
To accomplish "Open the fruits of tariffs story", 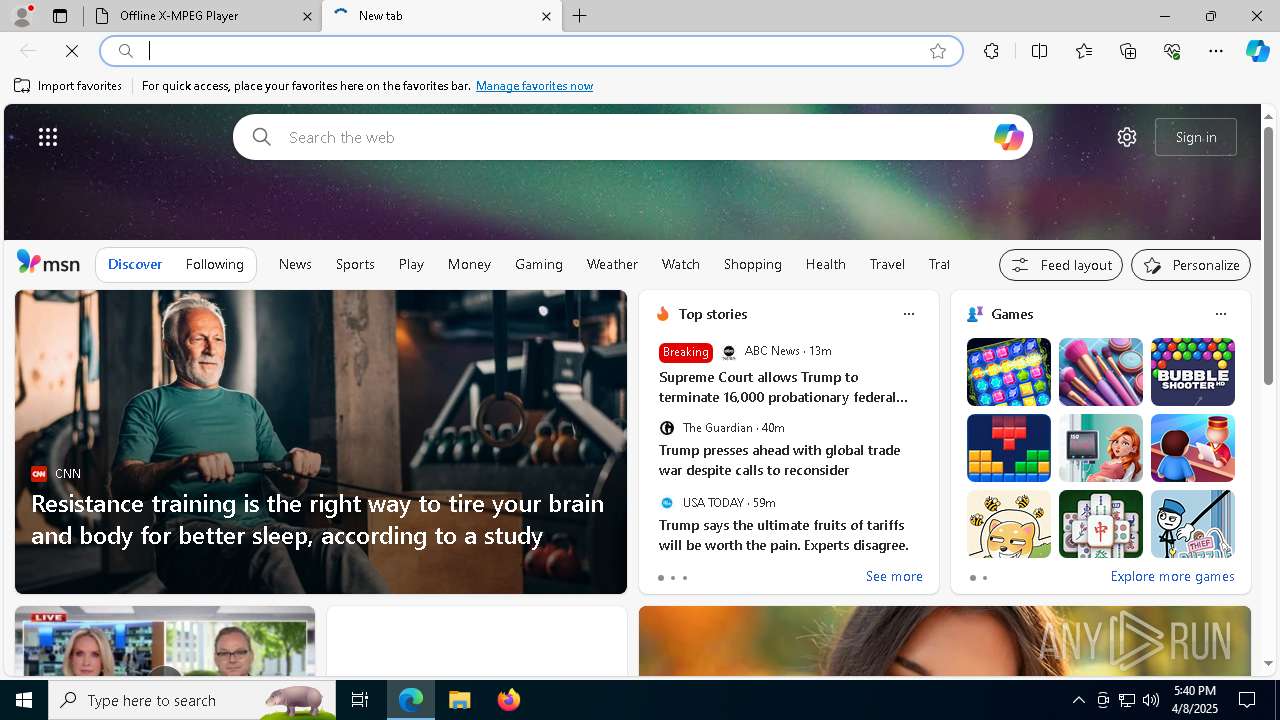I will [784, 535].
